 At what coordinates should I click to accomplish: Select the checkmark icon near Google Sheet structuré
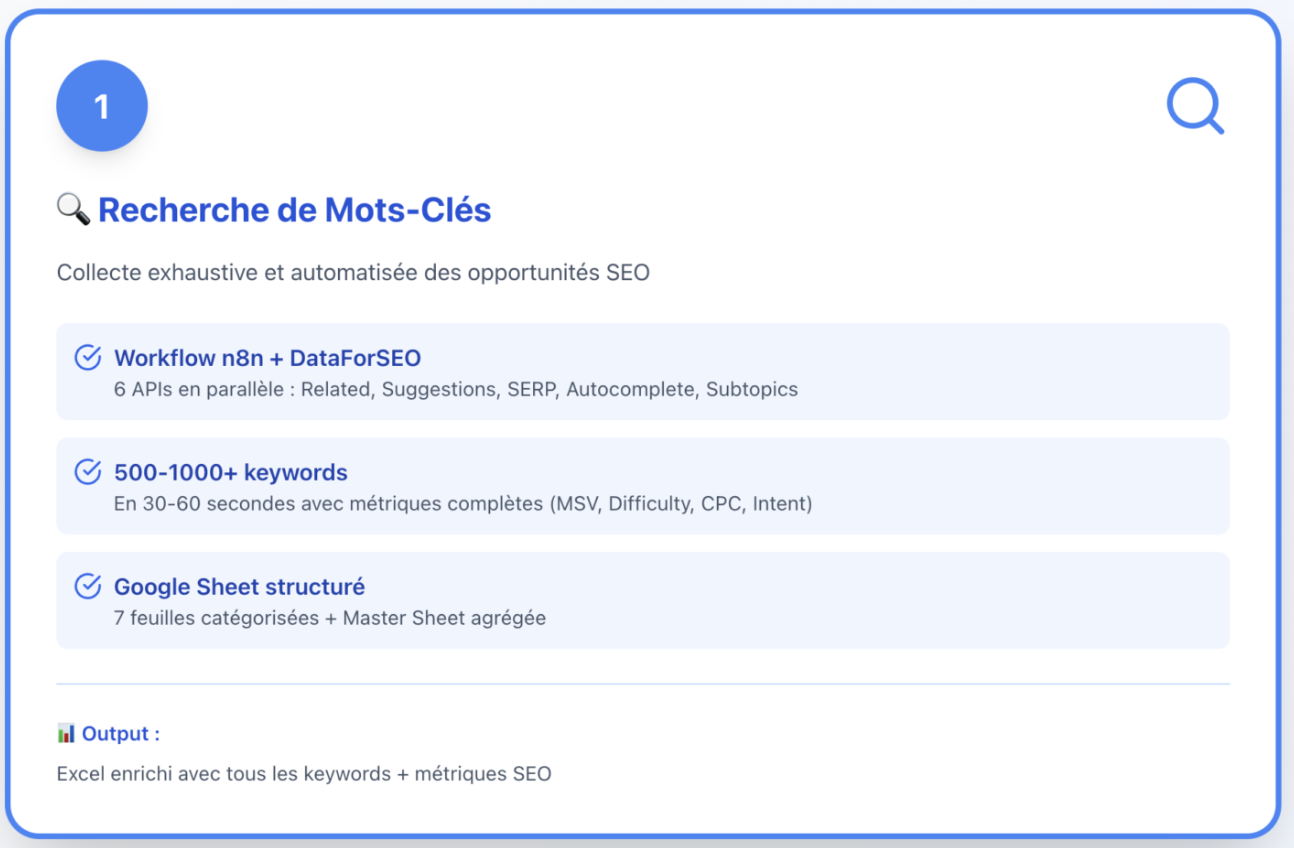pos(90,583)
